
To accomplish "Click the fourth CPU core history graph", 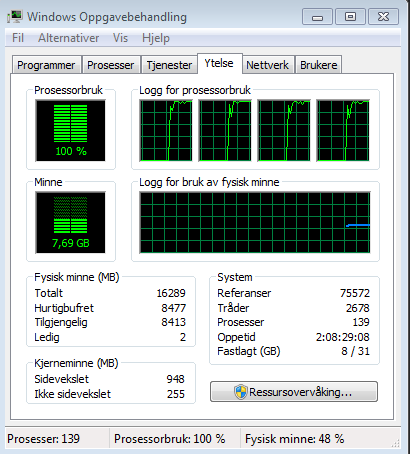I will [343, 131].
